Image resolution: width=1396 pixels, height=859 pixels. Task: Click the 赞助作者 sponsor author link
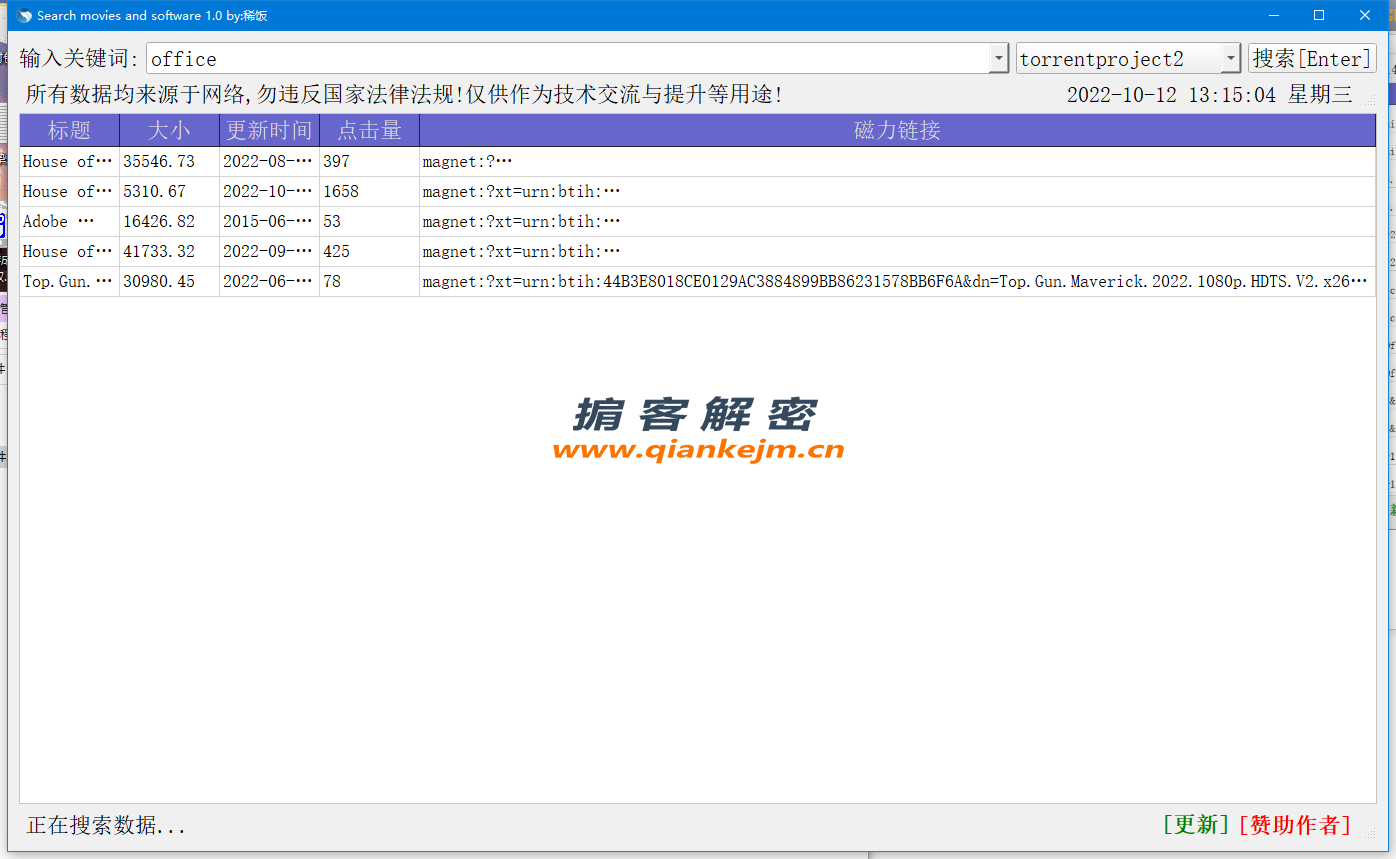pyautogui.click(x=1294, y=825)
